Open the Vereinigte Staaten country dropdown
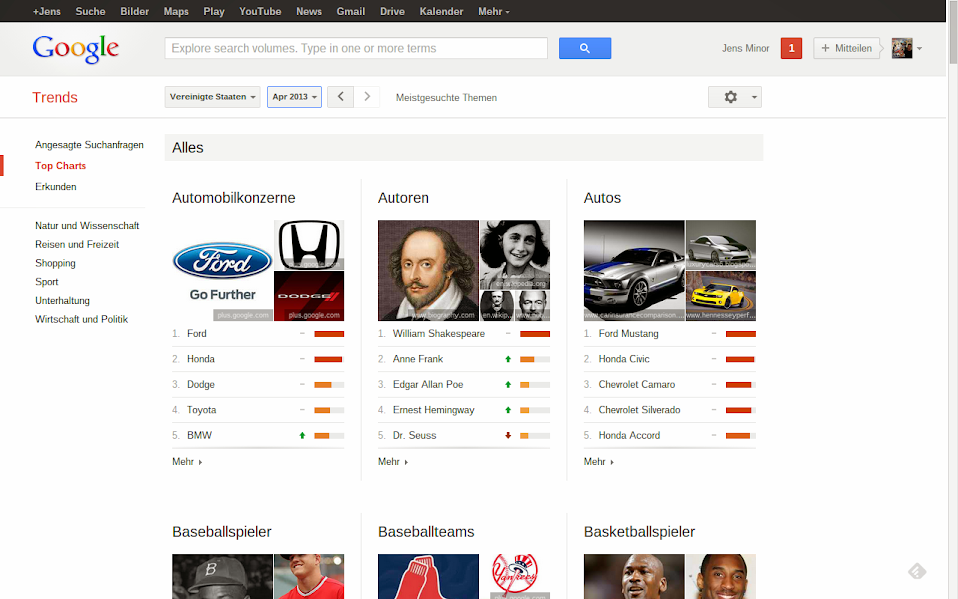 tap(213, 97)
